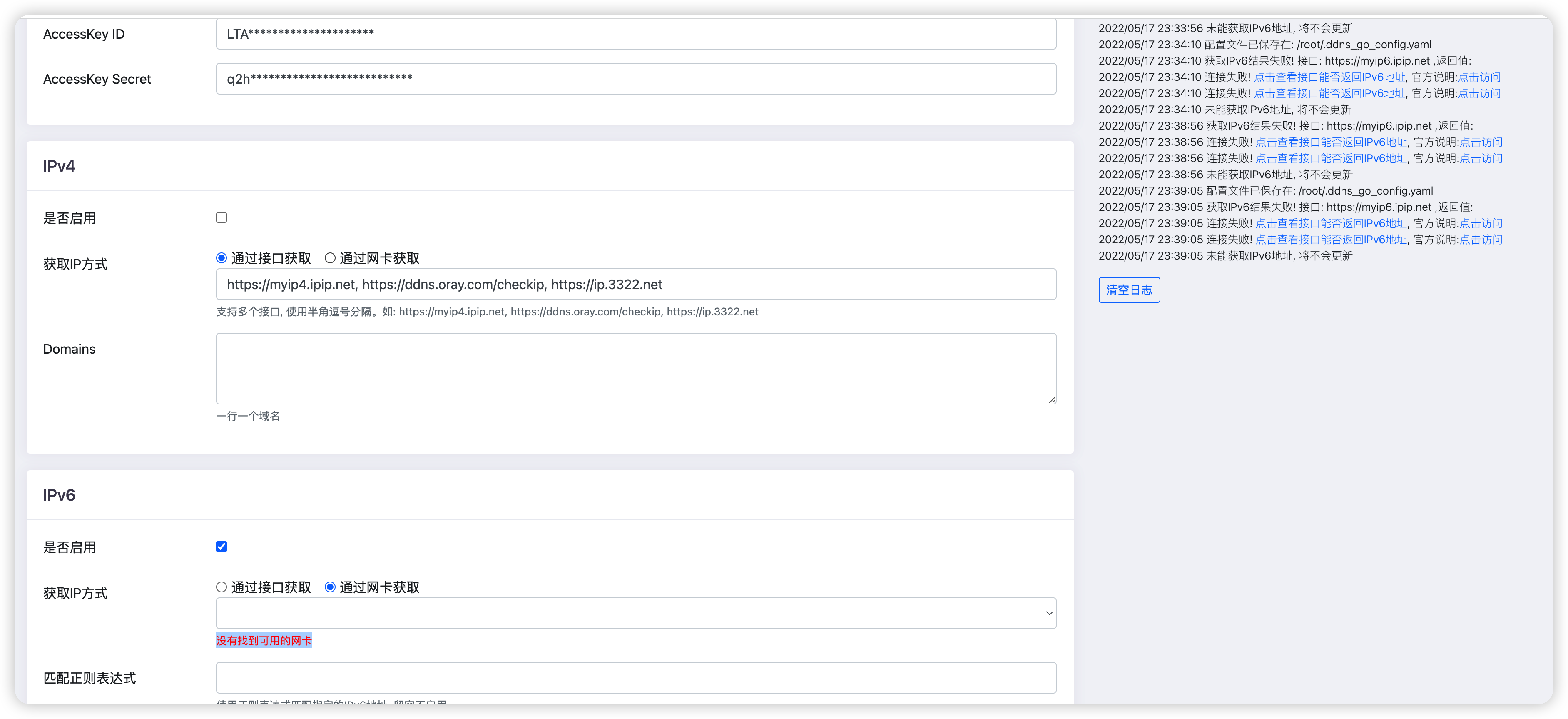Open first 点击查看接口能否返回IPv6地址 link at 23:34:10

(x=1329, y=77)
